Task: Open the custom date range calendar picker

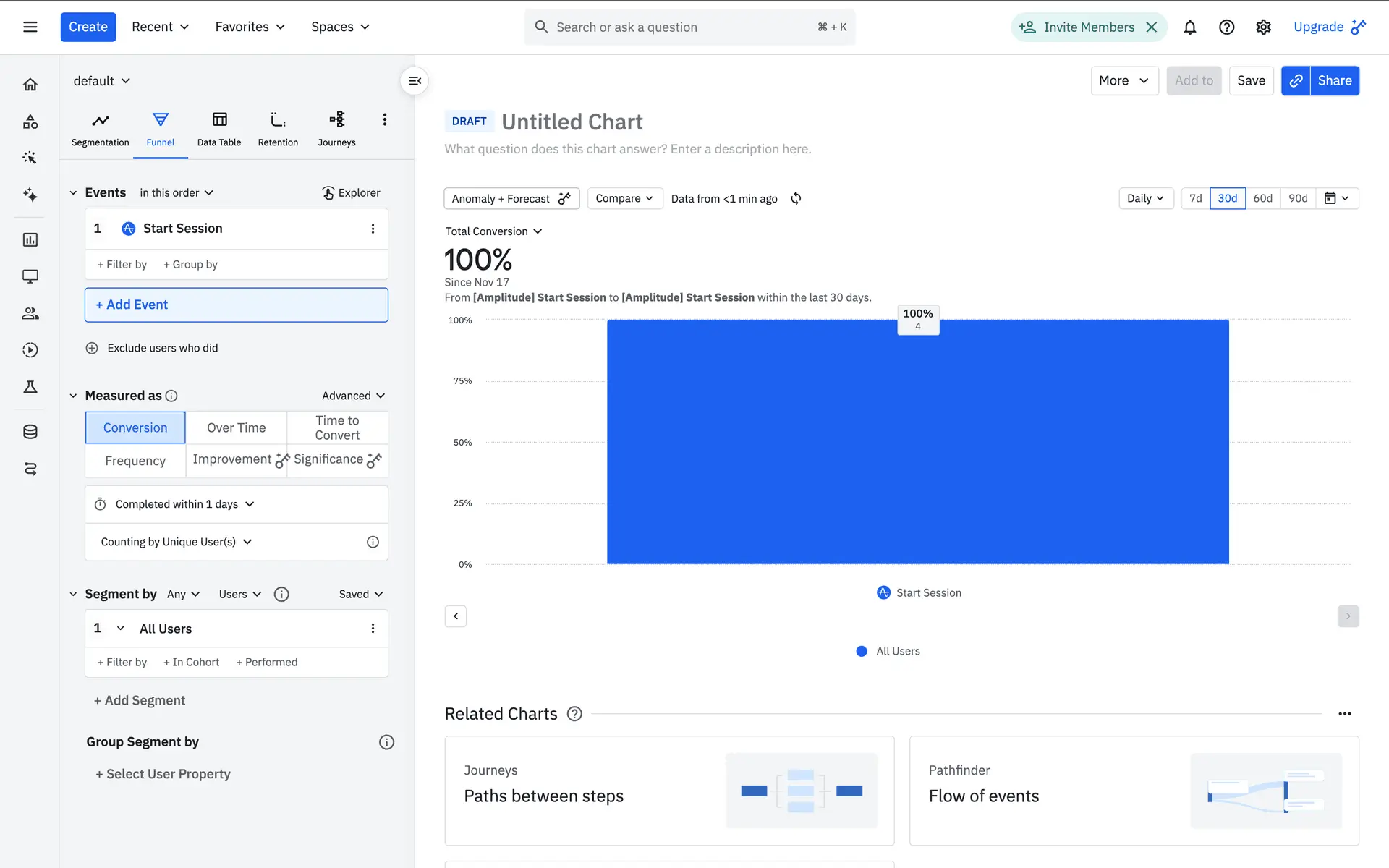Action: click(1336, 198)
